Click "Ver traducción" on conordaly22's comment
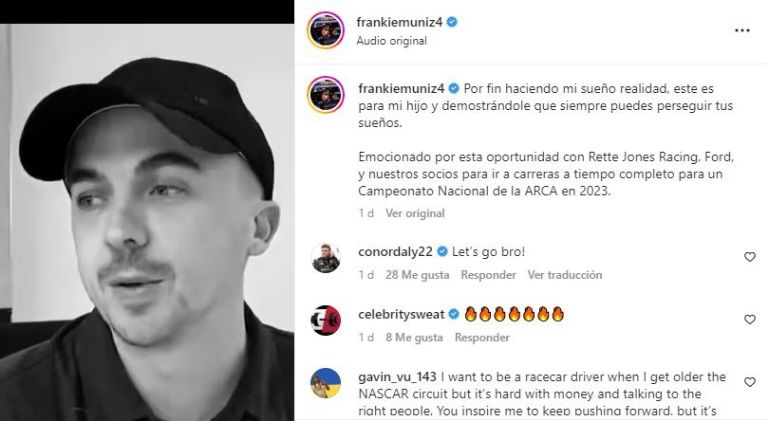Screen dimensions: 768x421 click(565, 275)
